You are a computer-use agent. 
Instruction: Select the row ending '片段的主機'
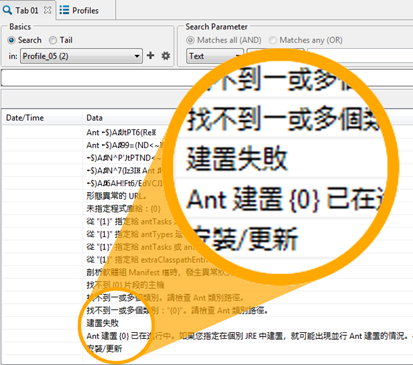[x=125, y=285]
